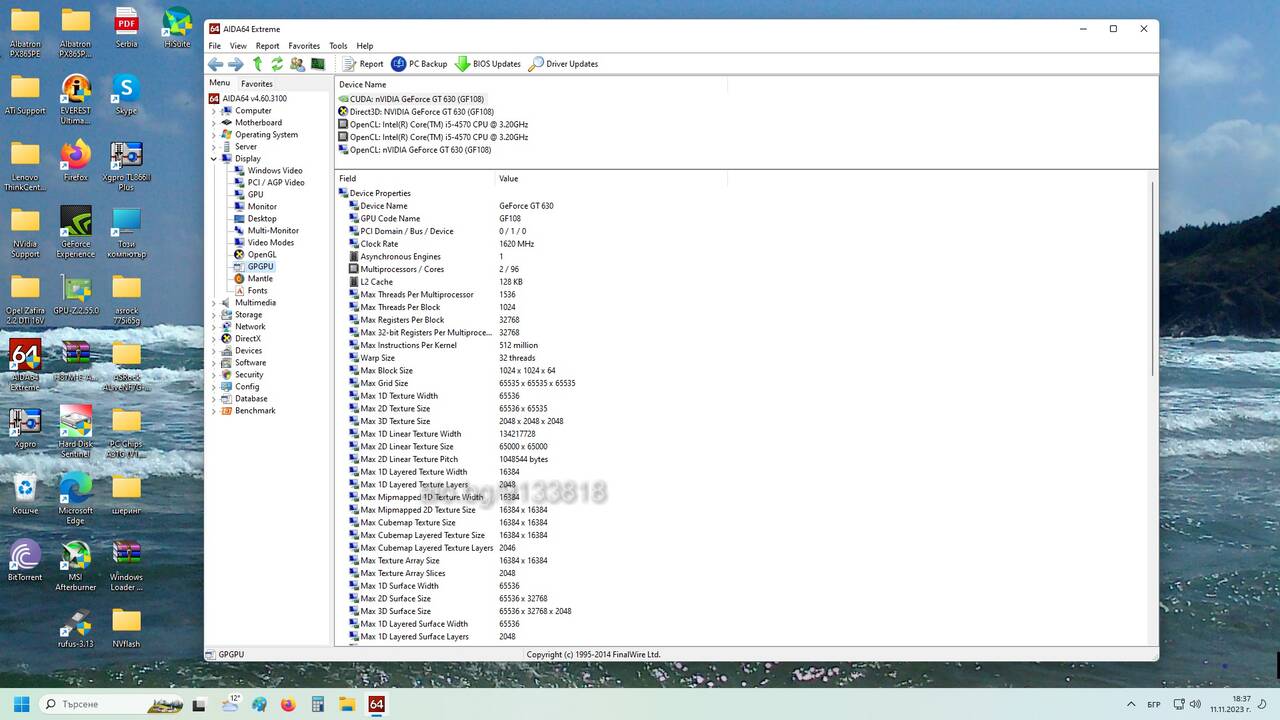
Task: Click the Back navigation arrow in toolbar
Action: click(x=215, y=64)
